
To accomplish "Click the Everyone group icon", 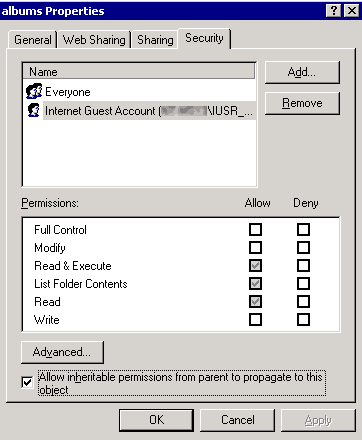I will [34, 91].
